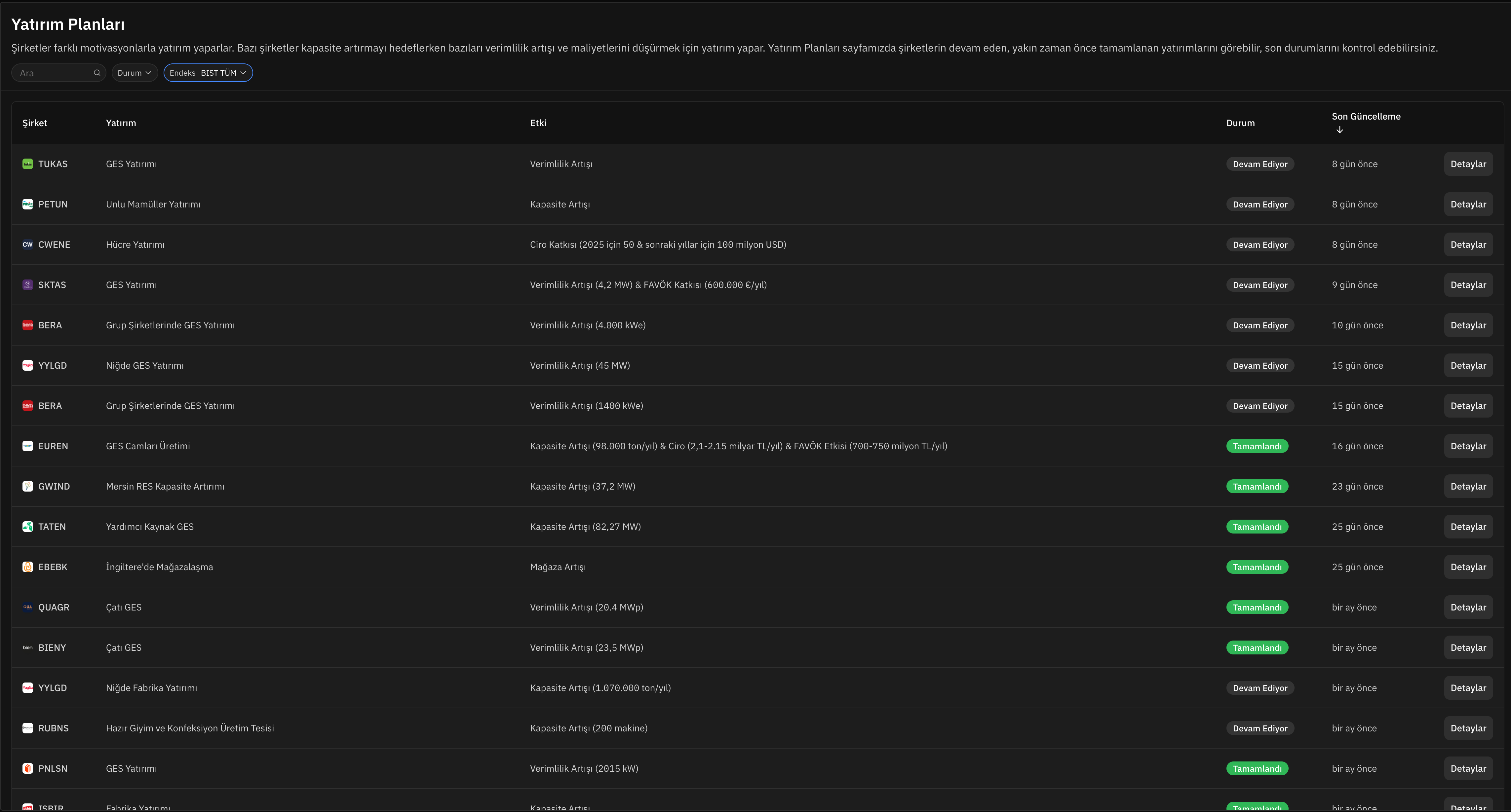Open Detaylar for QUAGR
Viewport: 1511px width, 812px height.
(x=1468, y=608)
